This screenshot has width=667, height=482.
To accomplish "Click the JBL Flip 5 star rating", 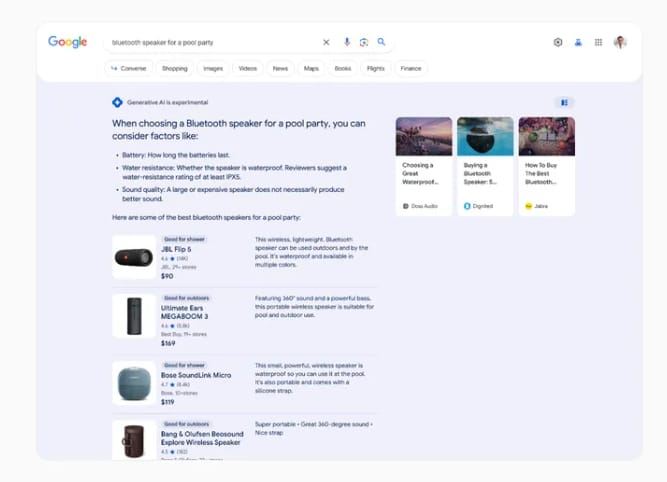I will 174,259.
